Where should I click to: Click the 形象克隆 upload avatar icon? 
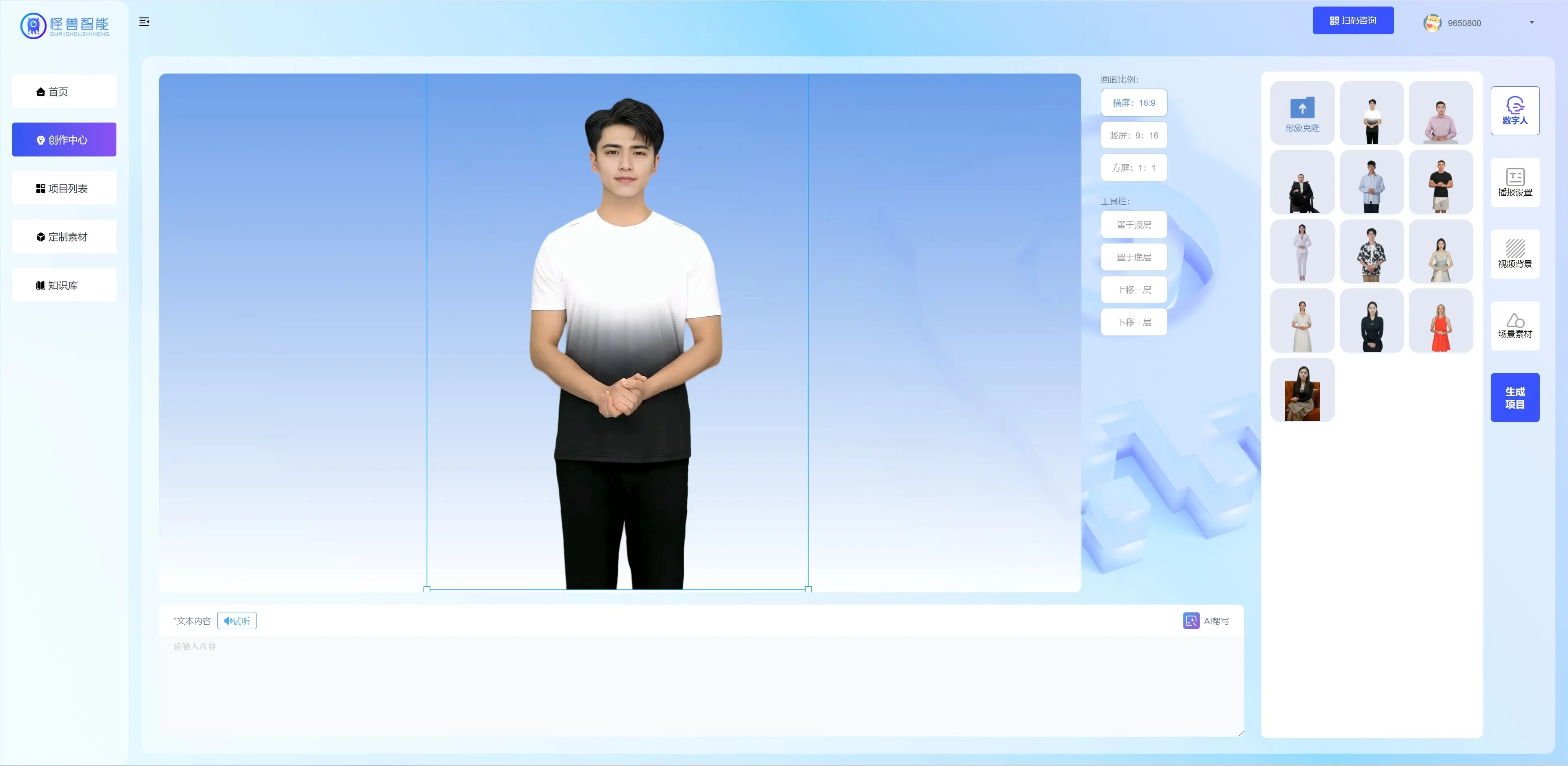(1302, 108)
